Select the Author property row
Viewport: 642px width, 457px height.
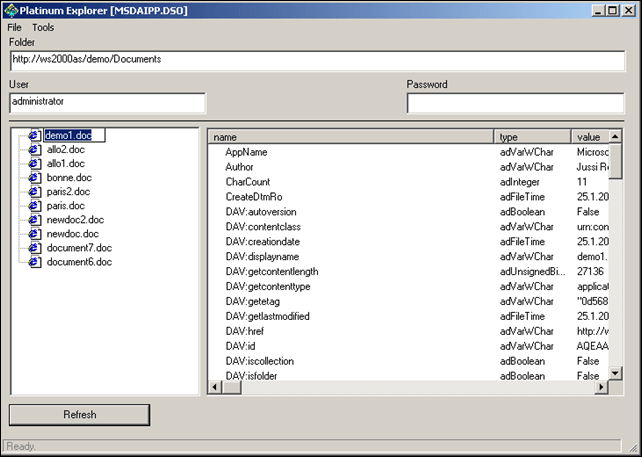[409, 167]
